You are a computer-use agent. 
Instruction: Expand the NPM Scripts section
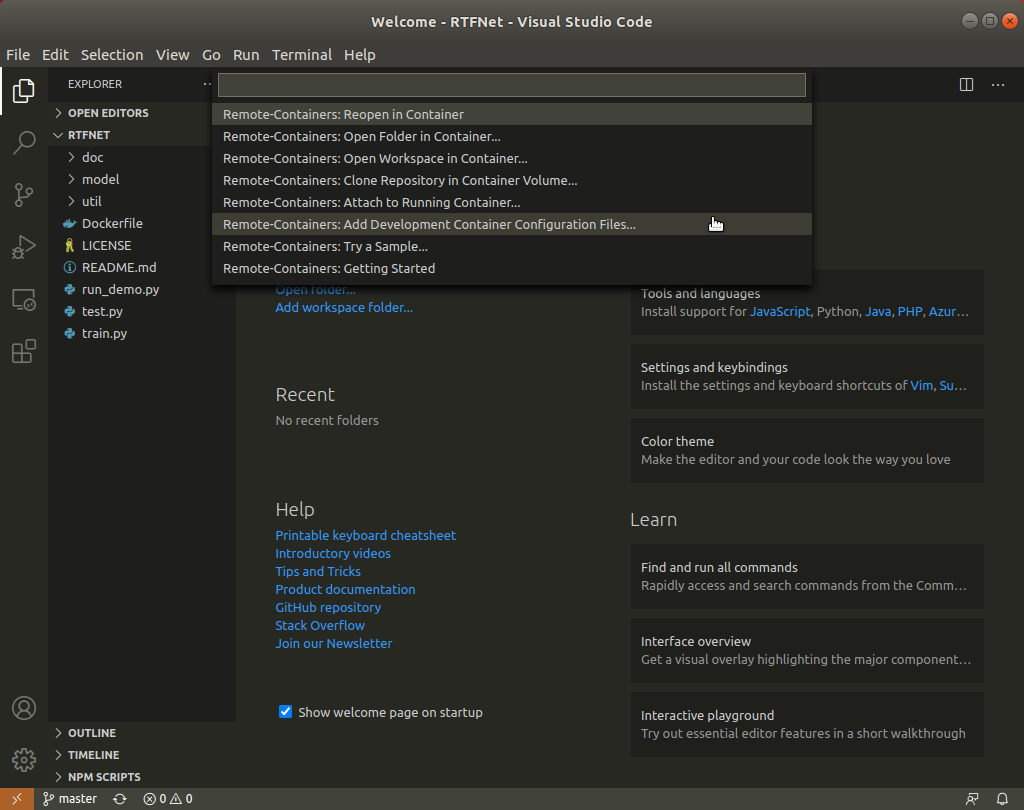tap(142, 777)
